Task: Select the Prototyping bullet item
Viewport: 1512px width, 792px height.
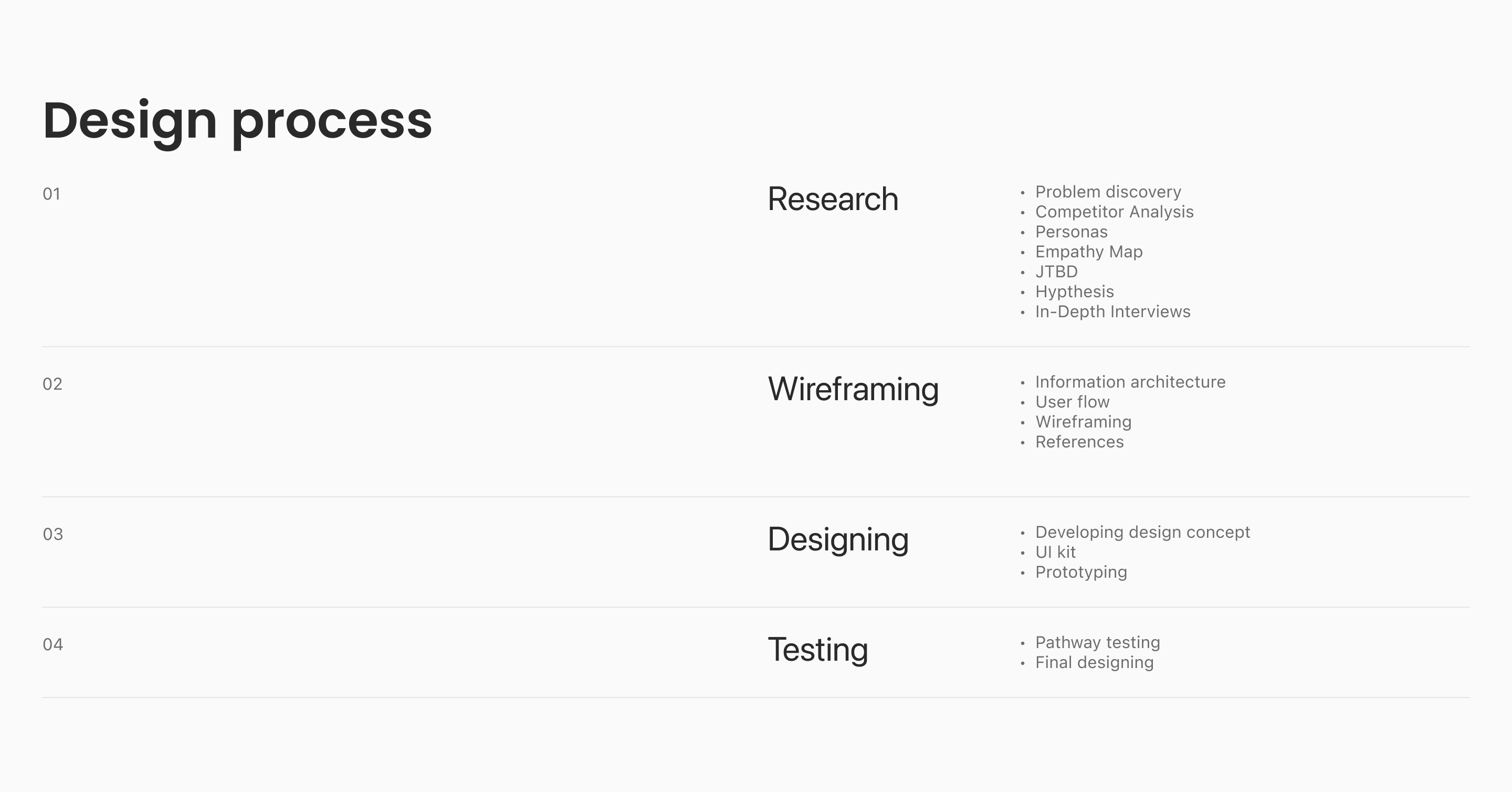Action: click(x=1080, y=572)
